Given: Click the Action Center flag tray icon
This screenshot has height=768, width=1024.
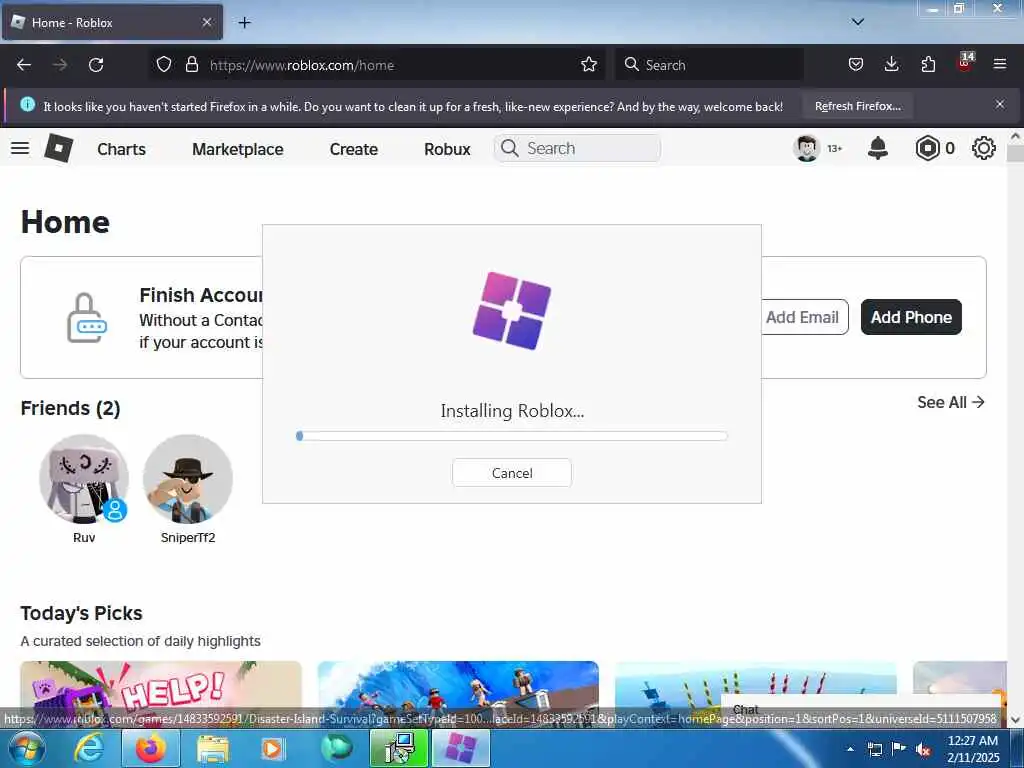Looking at the screenshot, I should click(899, 749).
